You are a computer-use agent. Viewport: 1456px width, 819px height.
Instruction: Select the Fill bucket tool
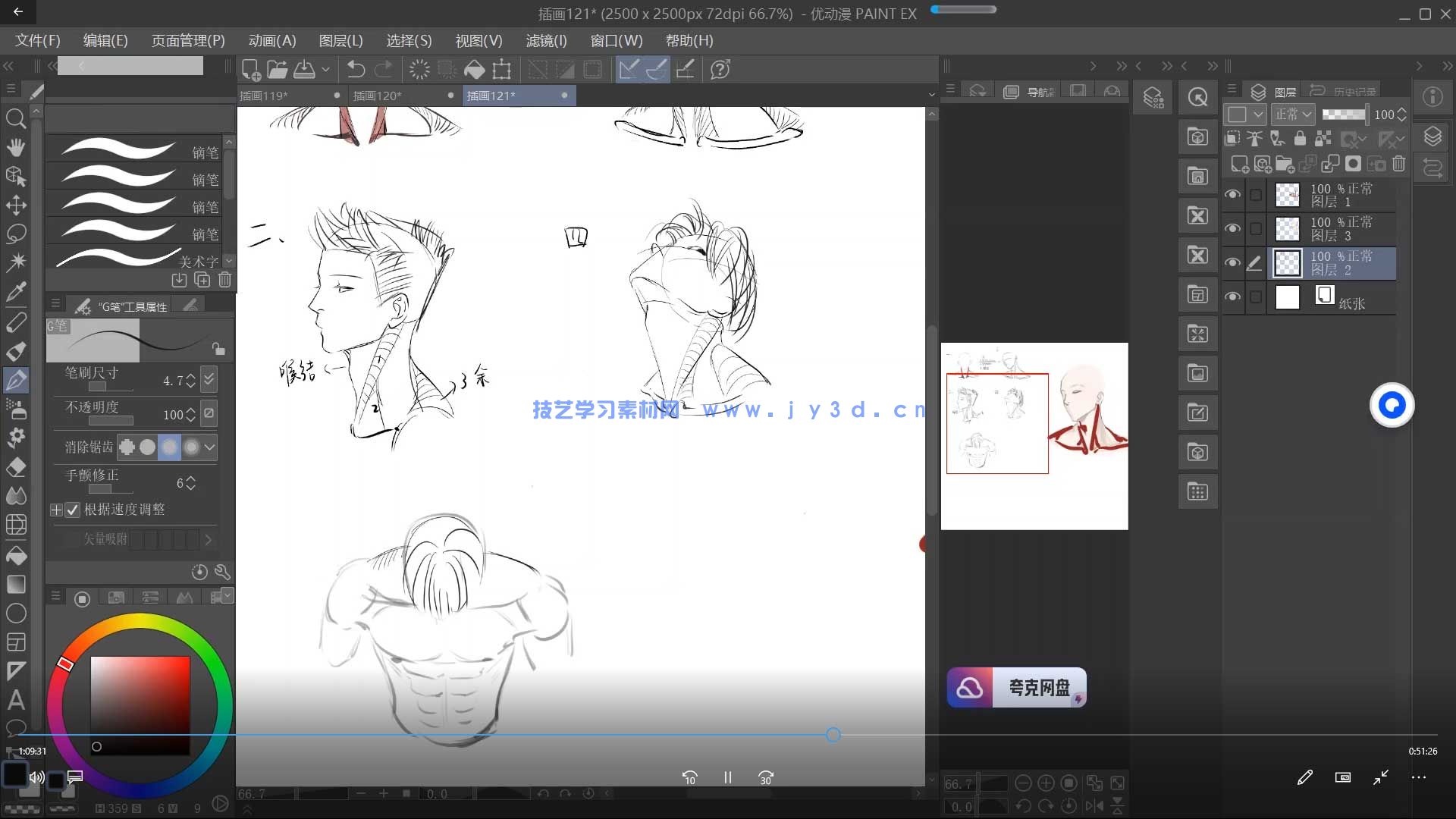click(17, 556)
